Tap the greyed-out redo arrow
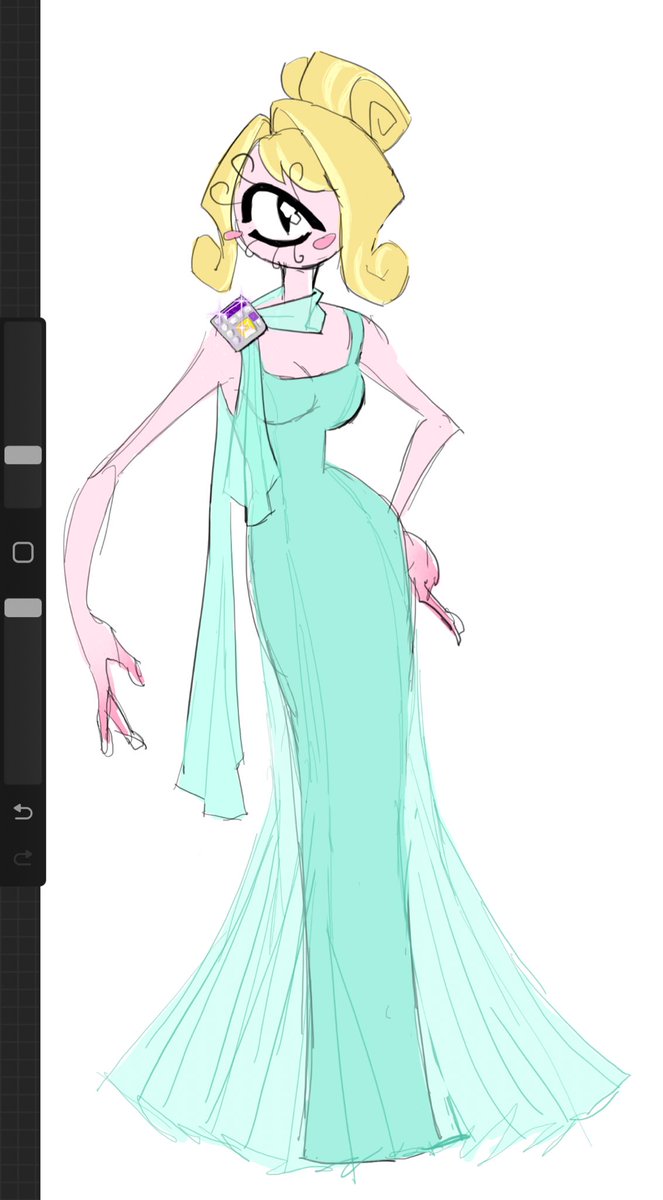The height and width of the screenshot is (1200, 663). coord(23,857)
